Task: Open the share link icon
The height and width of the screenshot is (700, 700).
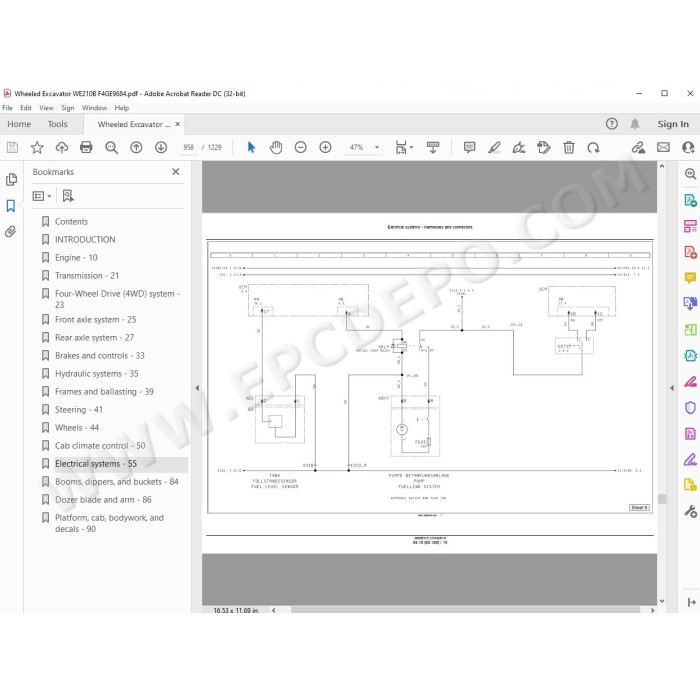Action: point(638,147)
